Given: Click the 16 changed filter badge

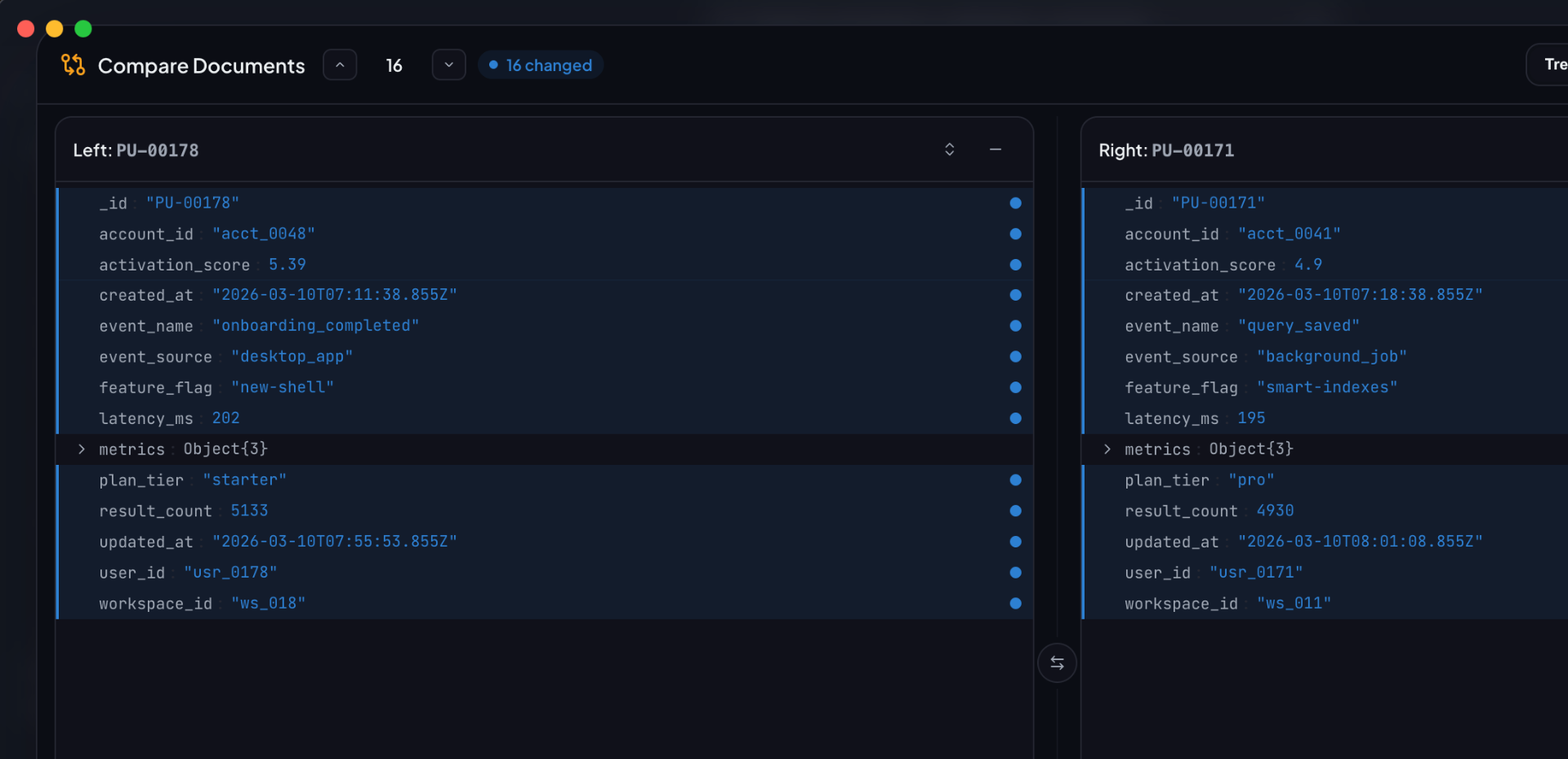Looking at the screenshot, I should pyautogui.click(x=541, y=65).
